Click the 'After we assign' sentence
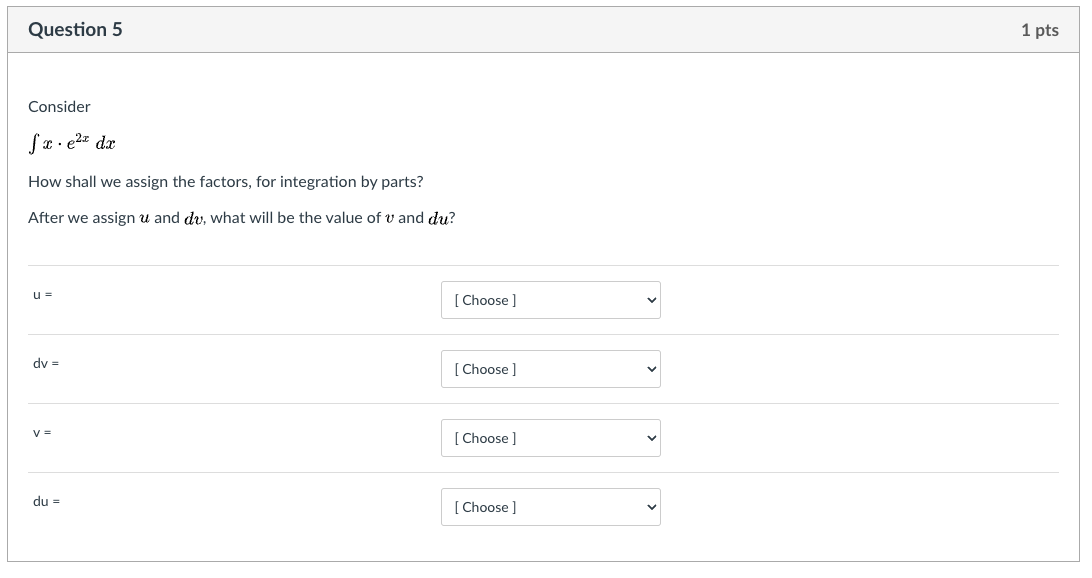Screen dimensions: 1092x578 [240, 218]
